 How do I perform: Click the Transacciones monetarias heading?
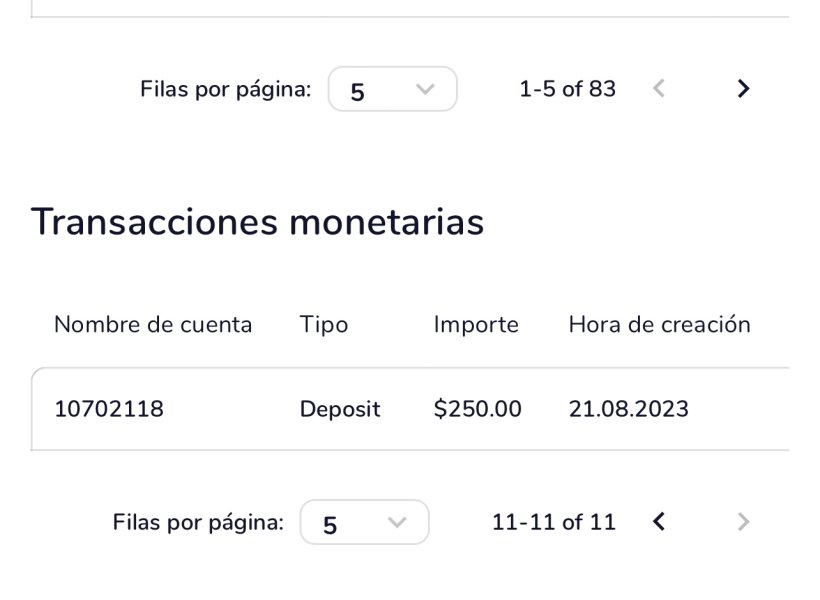(257, 222)
